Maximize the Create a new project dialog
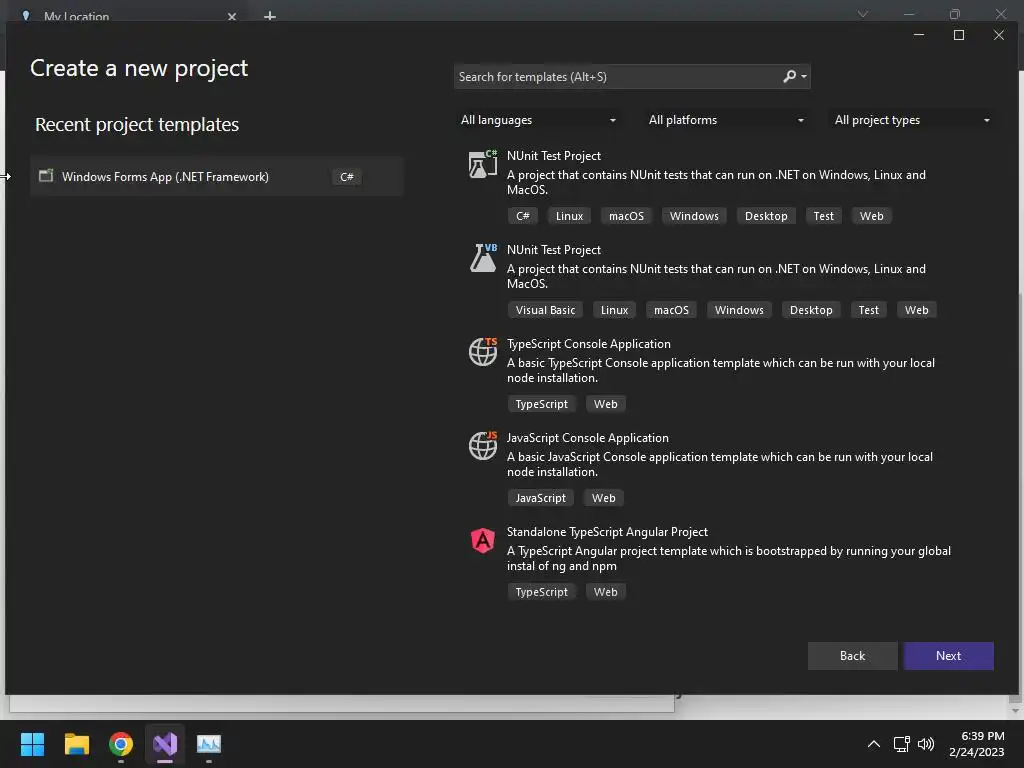 959,35
